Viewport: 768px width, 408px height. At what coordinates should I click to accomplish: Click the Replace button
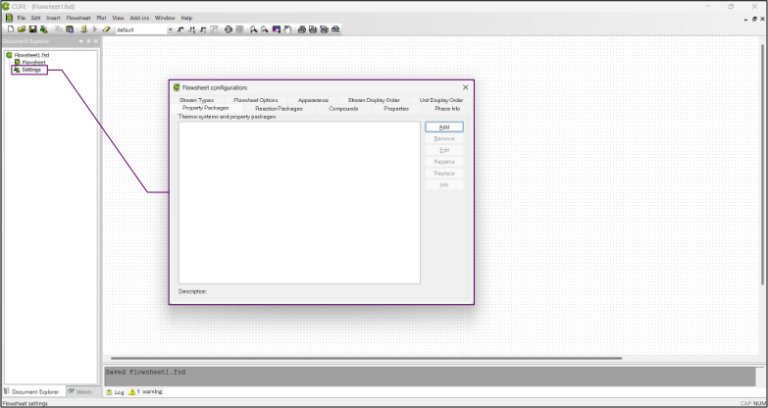point(444,173)
